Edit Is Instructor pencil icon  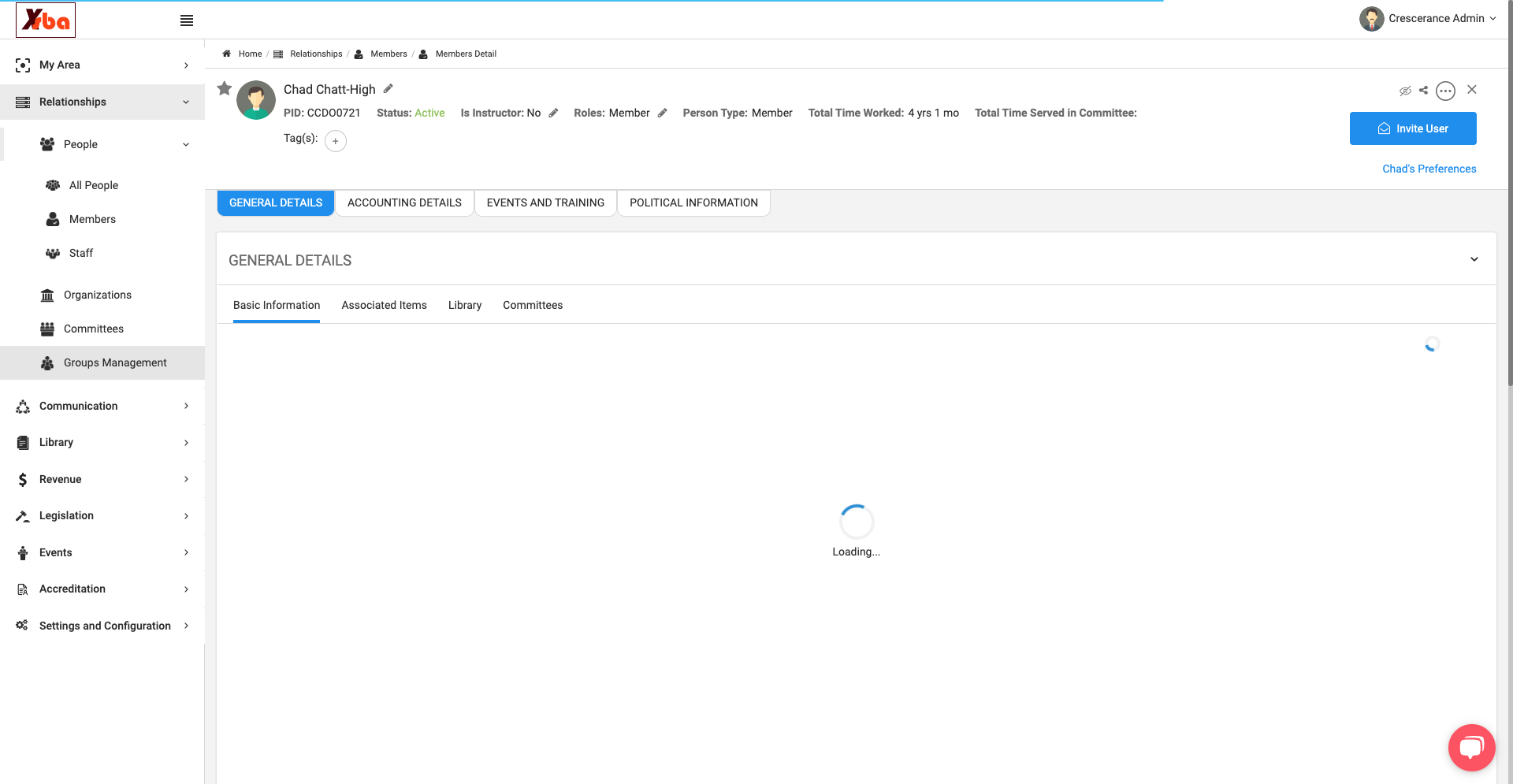click(x=554, y=113)
